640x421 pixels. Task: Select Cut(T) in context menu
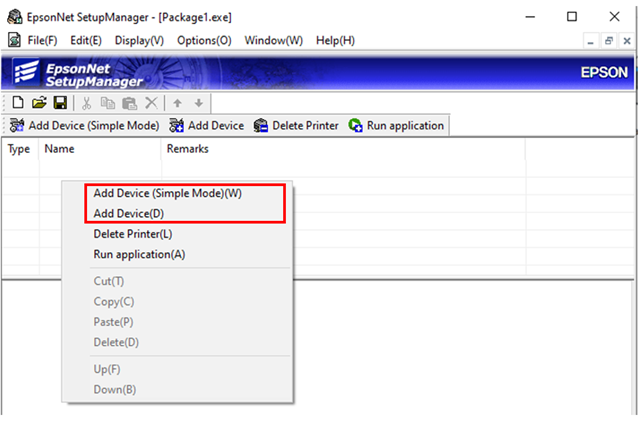pyautogui.click(x=177, y=281)
